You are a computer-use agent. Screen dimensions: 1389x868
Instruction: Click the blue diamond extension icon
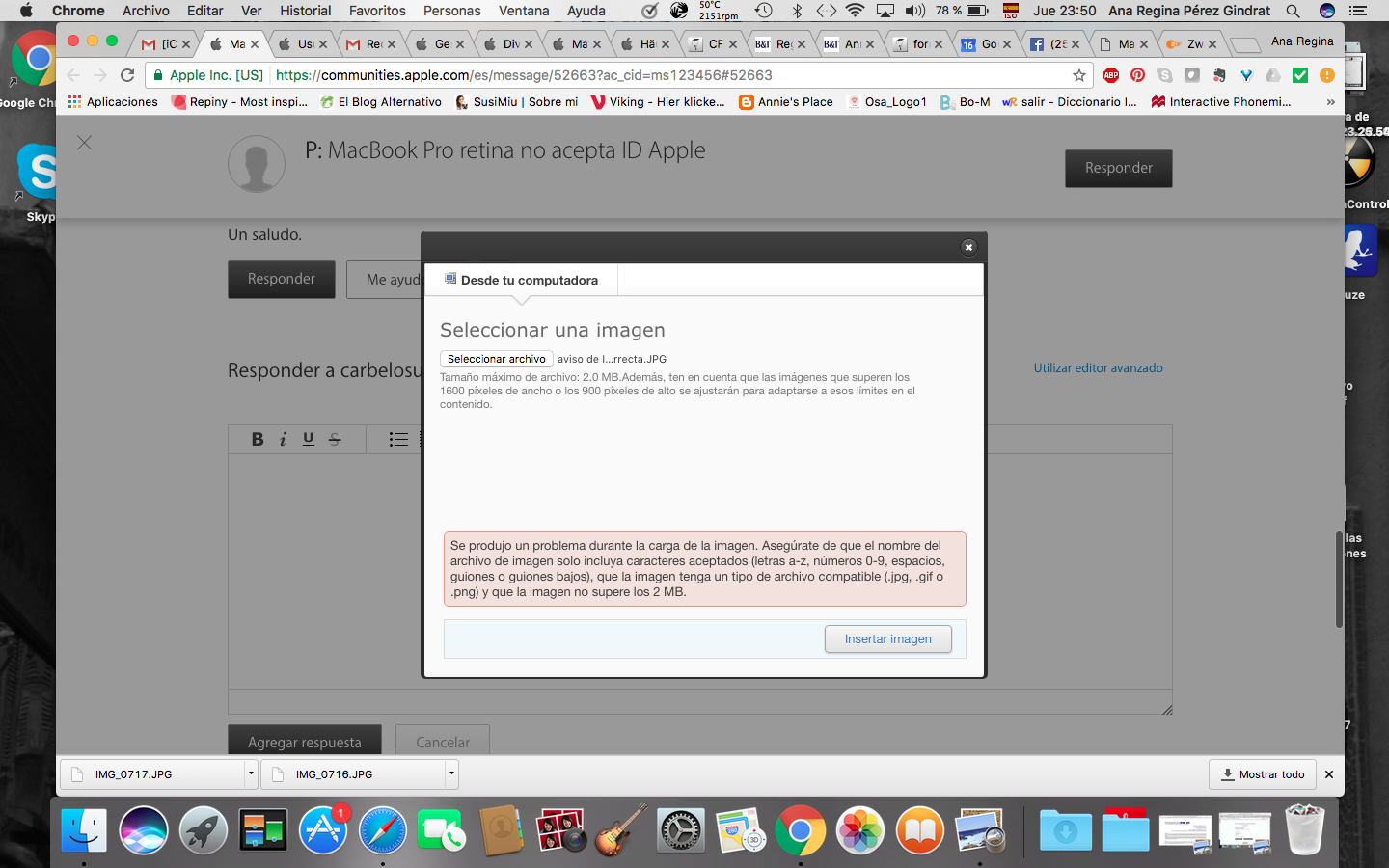click(1246, 75)
